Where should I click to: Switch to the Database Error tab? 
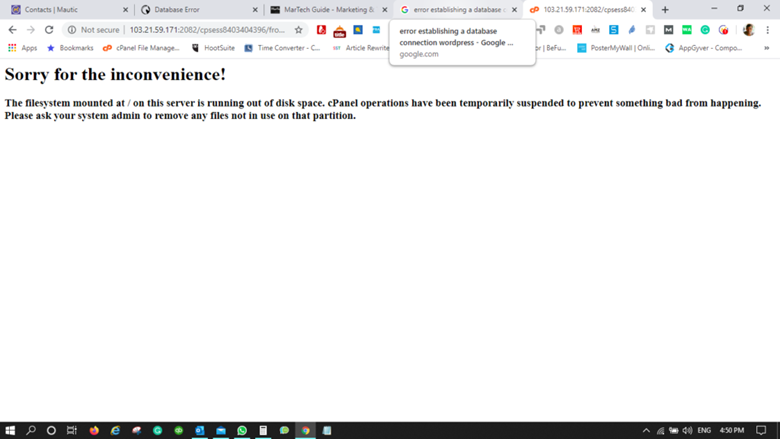tap(197, 9)
